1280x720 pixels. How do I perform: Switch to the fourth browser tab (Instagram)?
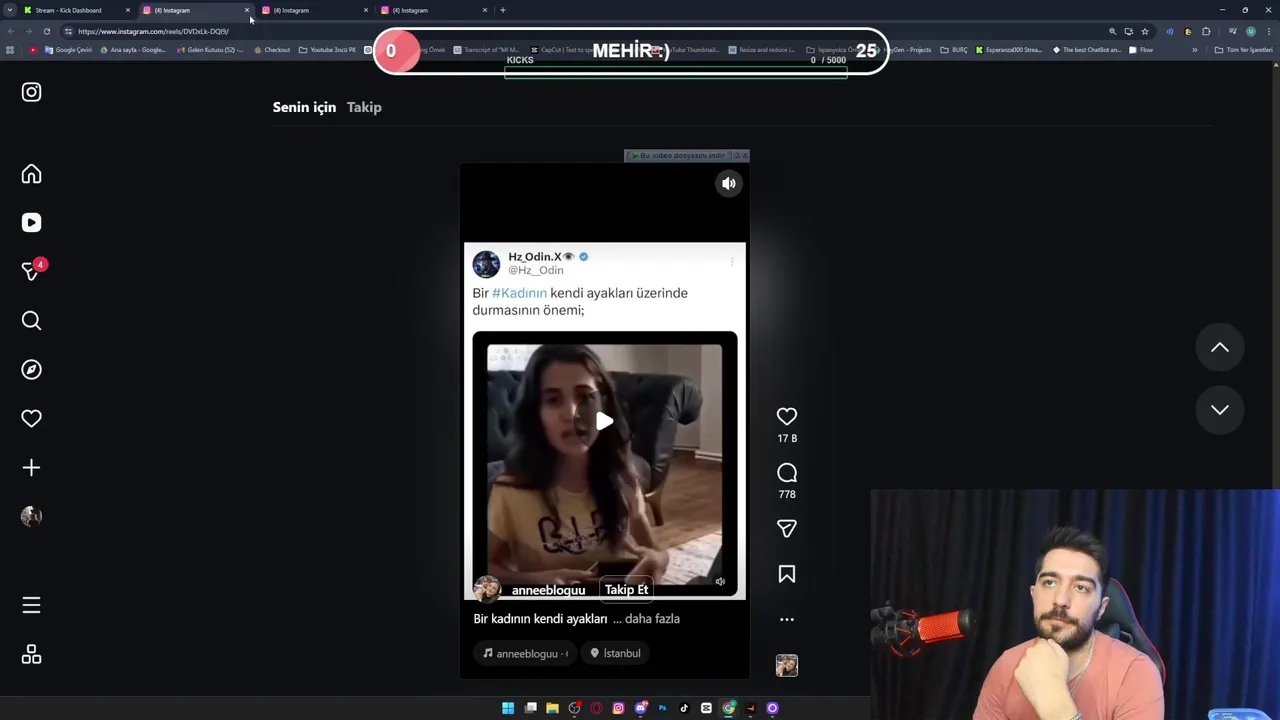tap(433, 10)
